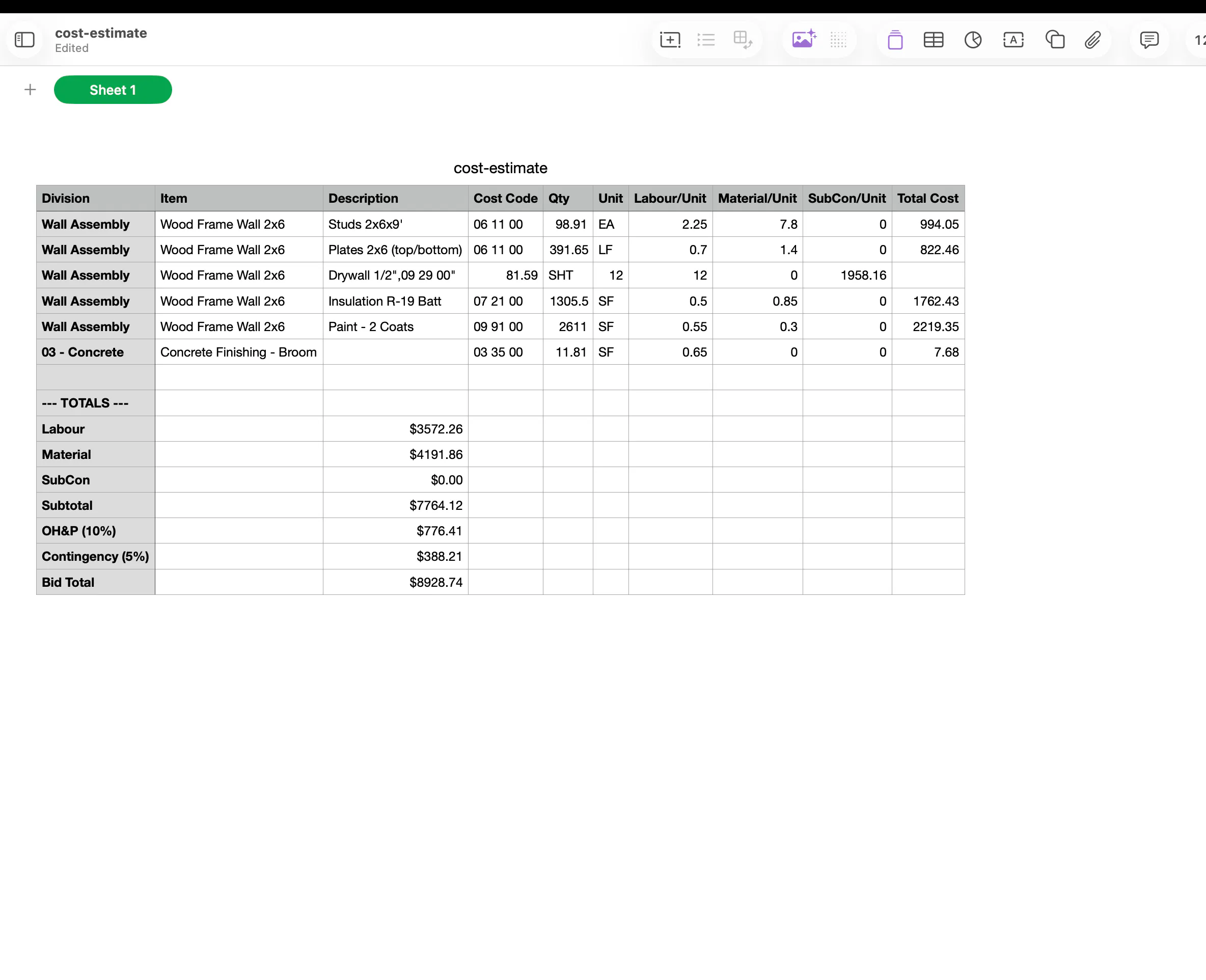This screenshot has height=980, width=1206.
Task: Click the 2611 quantity cell
Action: [568, 326]
